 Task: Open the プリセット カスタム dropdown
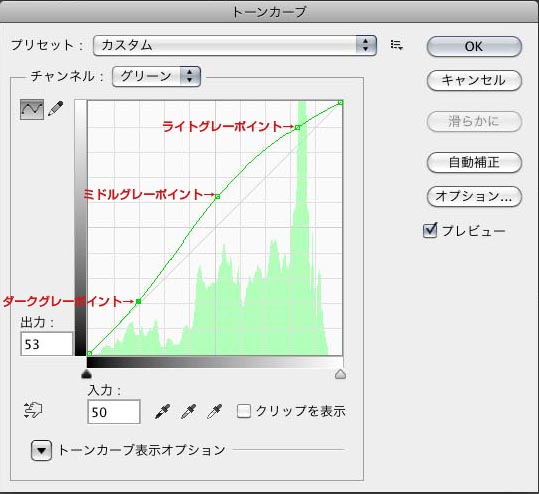pyautogui.click(x=235, y=45)
